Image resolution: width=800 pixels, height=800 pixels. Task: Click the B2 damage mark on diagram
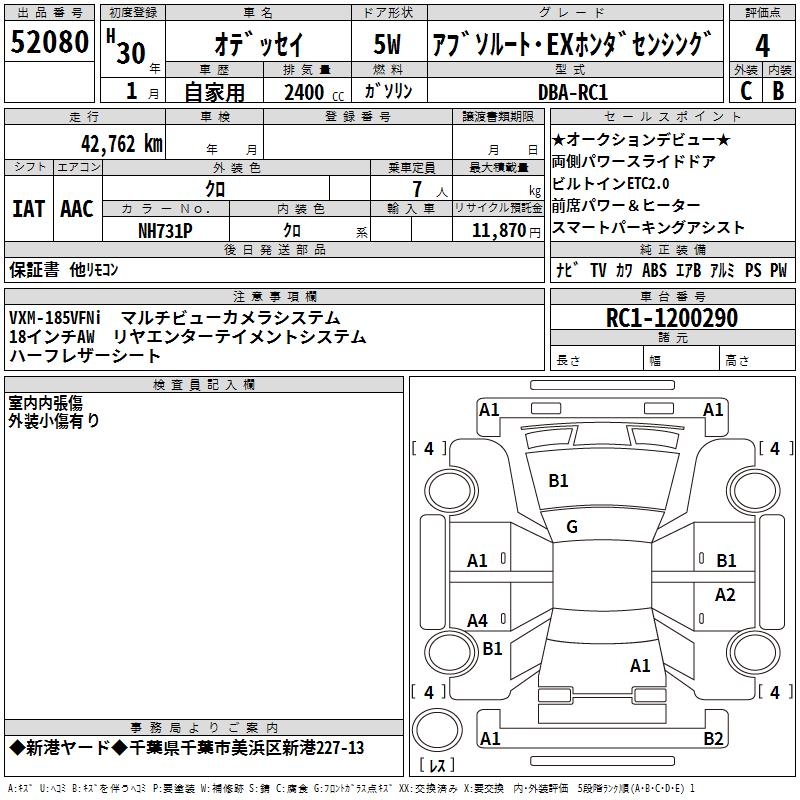pos(713,739)
